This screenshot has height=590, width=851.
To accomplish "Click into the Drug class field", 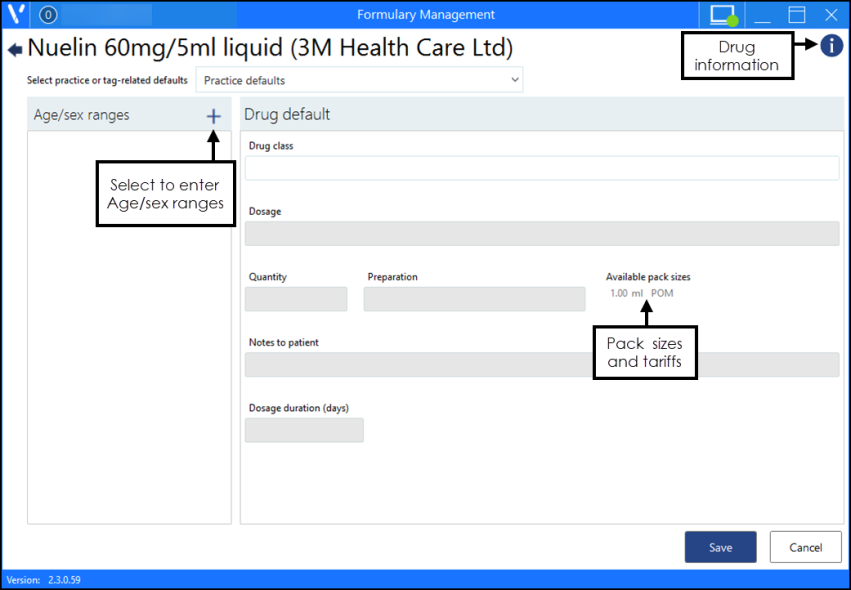I will coord(541,168).
